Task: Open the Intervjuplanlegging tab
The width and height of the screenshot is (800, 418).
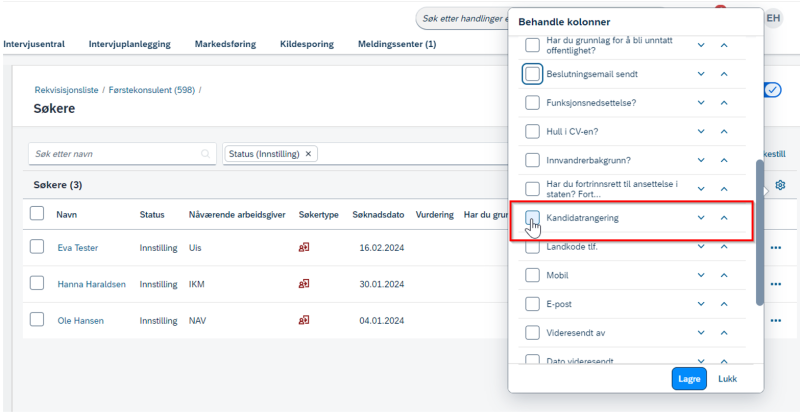Action: coord(130,44)
